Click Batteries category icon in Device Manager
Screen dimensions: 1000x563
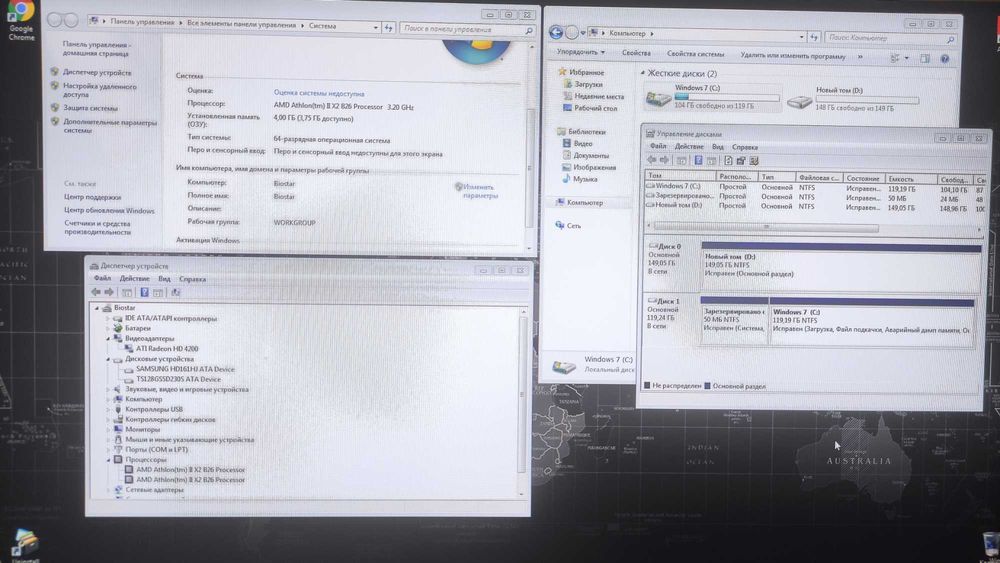click(x=118, y=328)
